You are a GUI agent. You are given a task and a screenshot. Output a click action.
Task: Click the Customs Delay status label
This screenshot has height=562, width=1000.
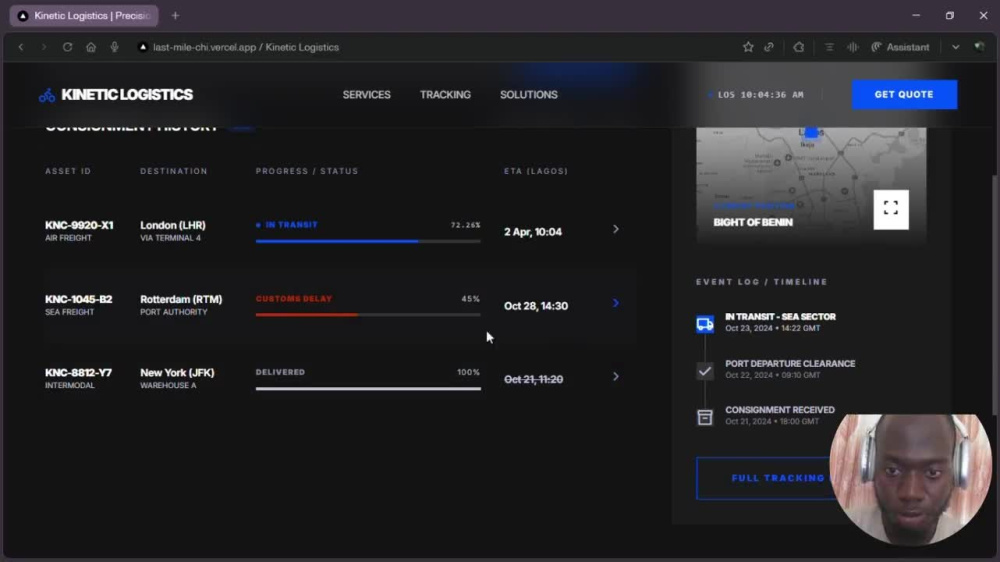(294, 299)
